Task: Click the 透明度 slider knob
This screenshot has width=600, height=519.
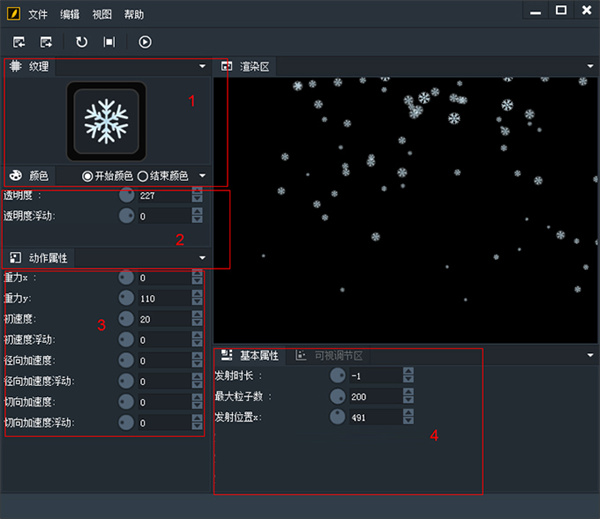Action: [126, 195]
